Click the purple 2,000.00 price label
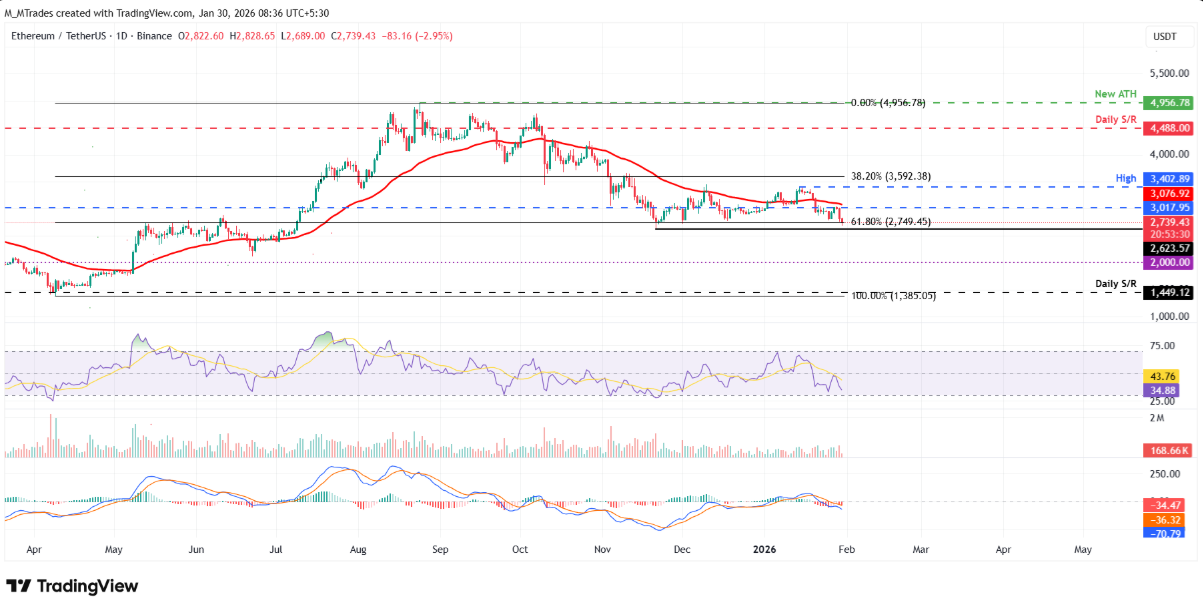 [x=1170, y=262]
